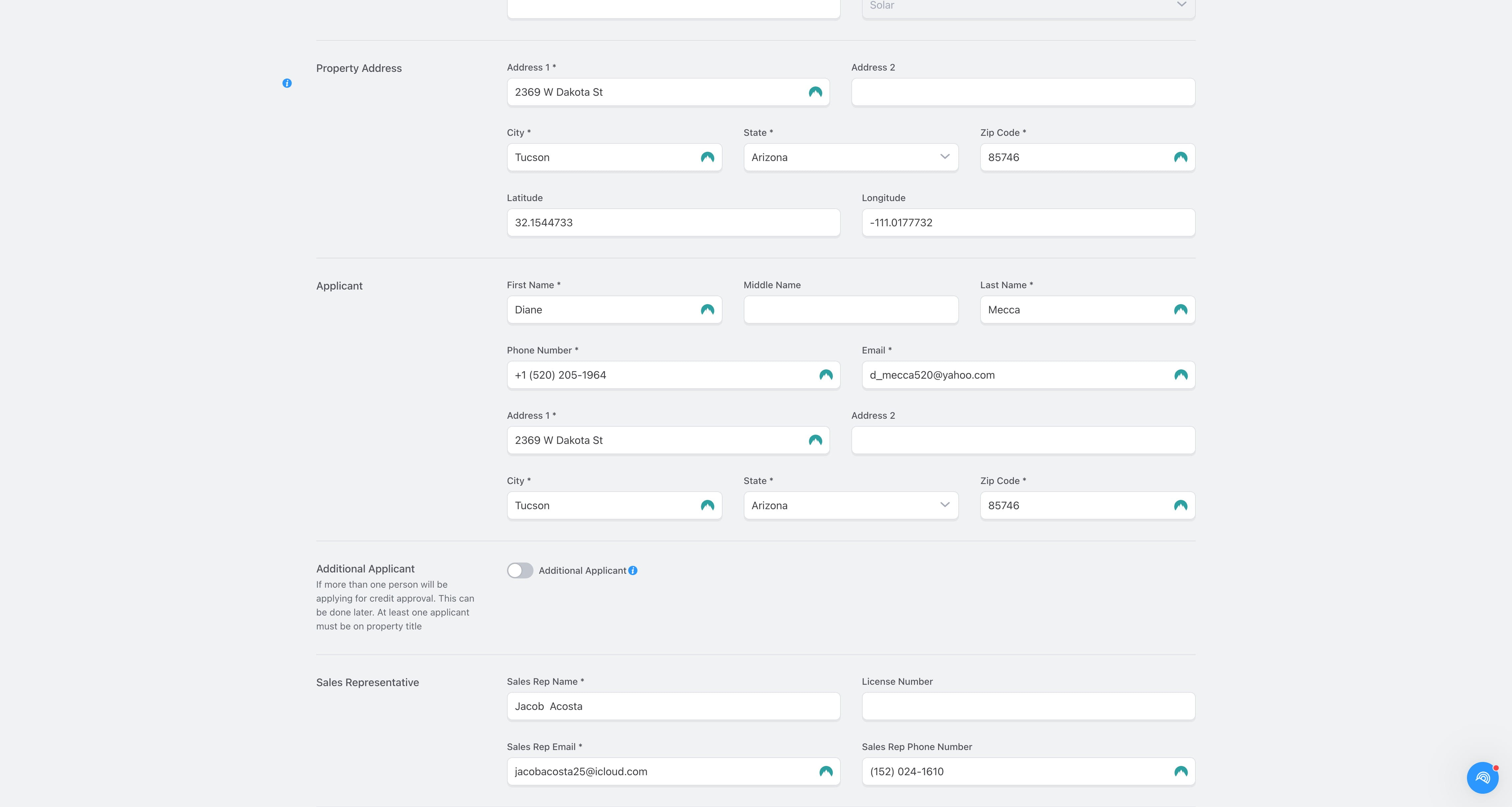Click autofill icon in Applicant Address 1 field
The height and width of the screenshot is (807, 1512).
pyautogui.click(x=815, y=440)
